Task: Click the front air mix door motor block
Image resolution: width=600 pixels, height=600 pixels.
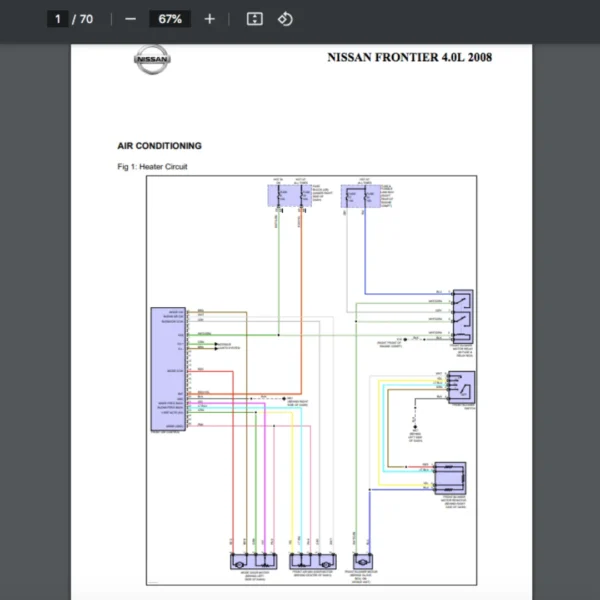Action: click(x=313, y=561)
